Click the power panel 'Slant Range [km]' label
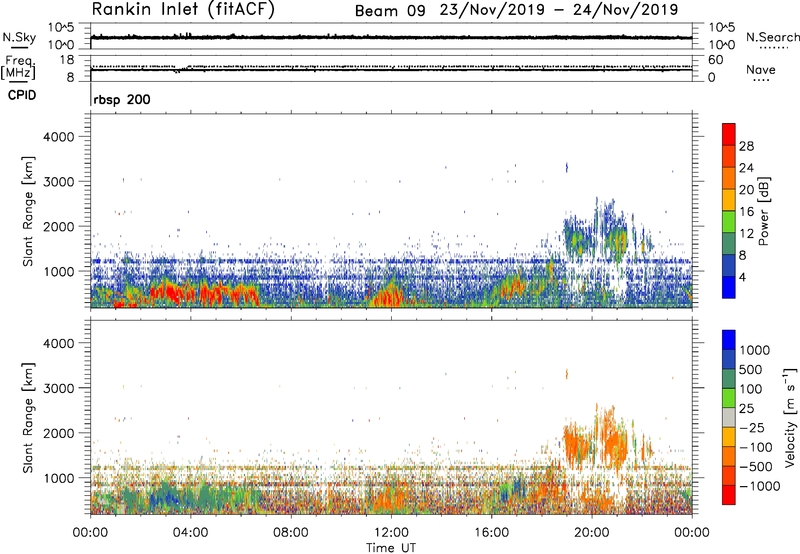 pos(28,211)
